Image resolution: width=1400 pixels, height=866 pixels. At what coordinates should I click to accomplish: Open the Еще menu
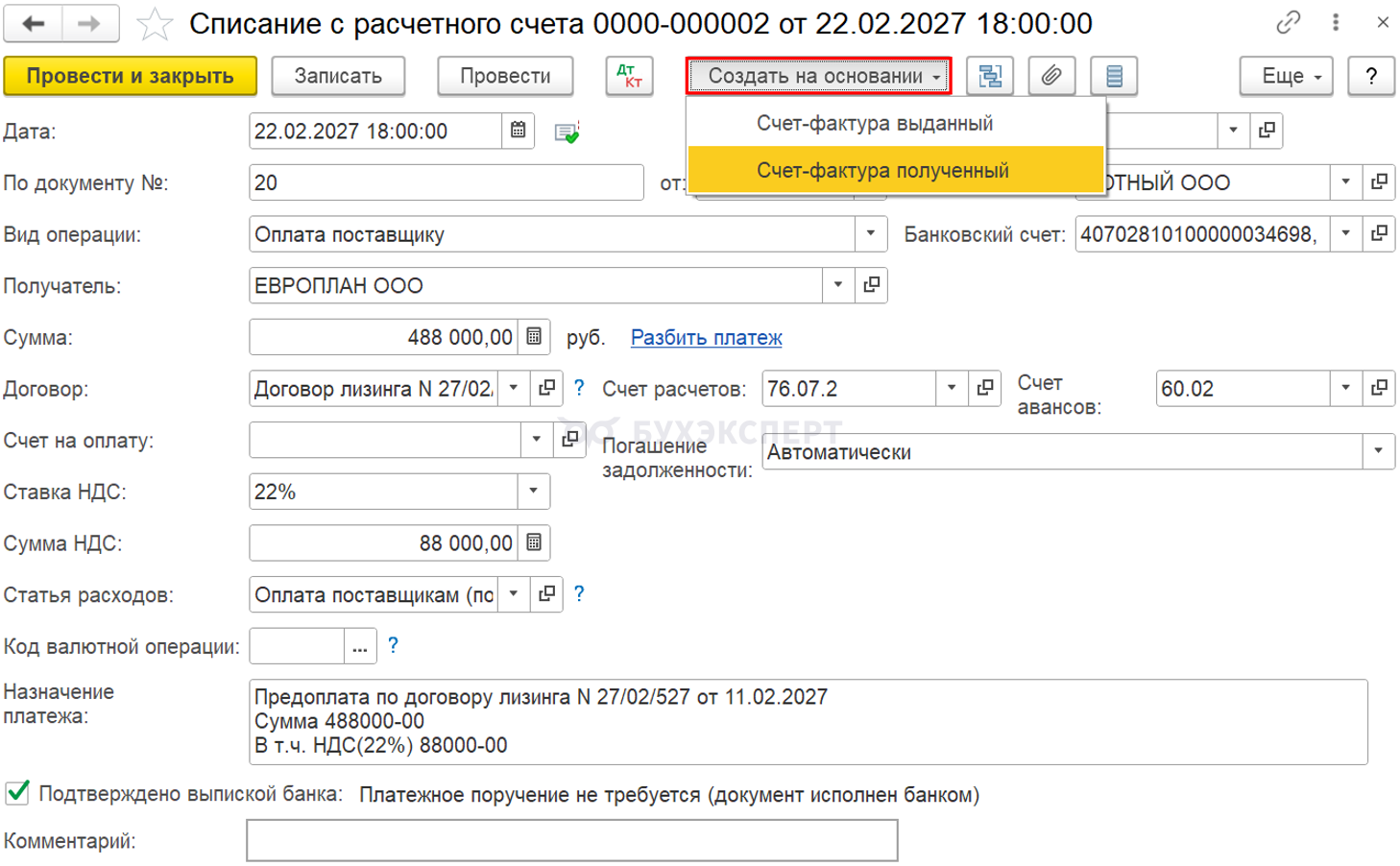(x=1287, y=76)
